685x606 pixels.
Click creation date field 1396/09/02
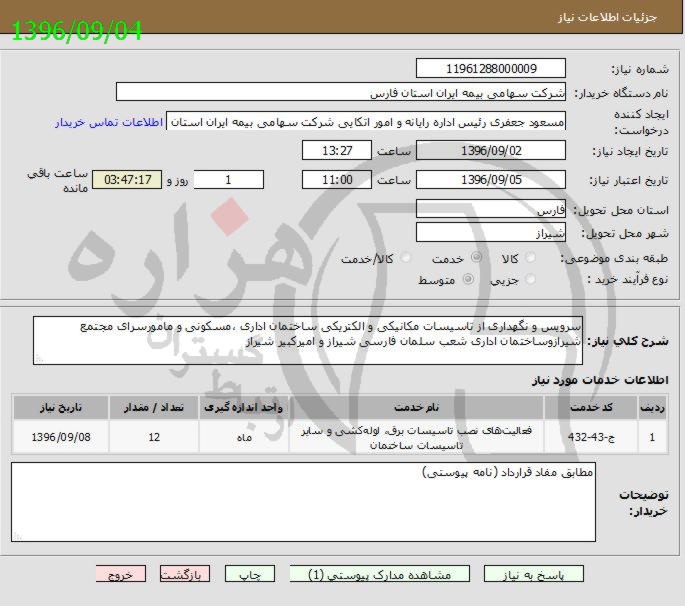pos(491,151)
